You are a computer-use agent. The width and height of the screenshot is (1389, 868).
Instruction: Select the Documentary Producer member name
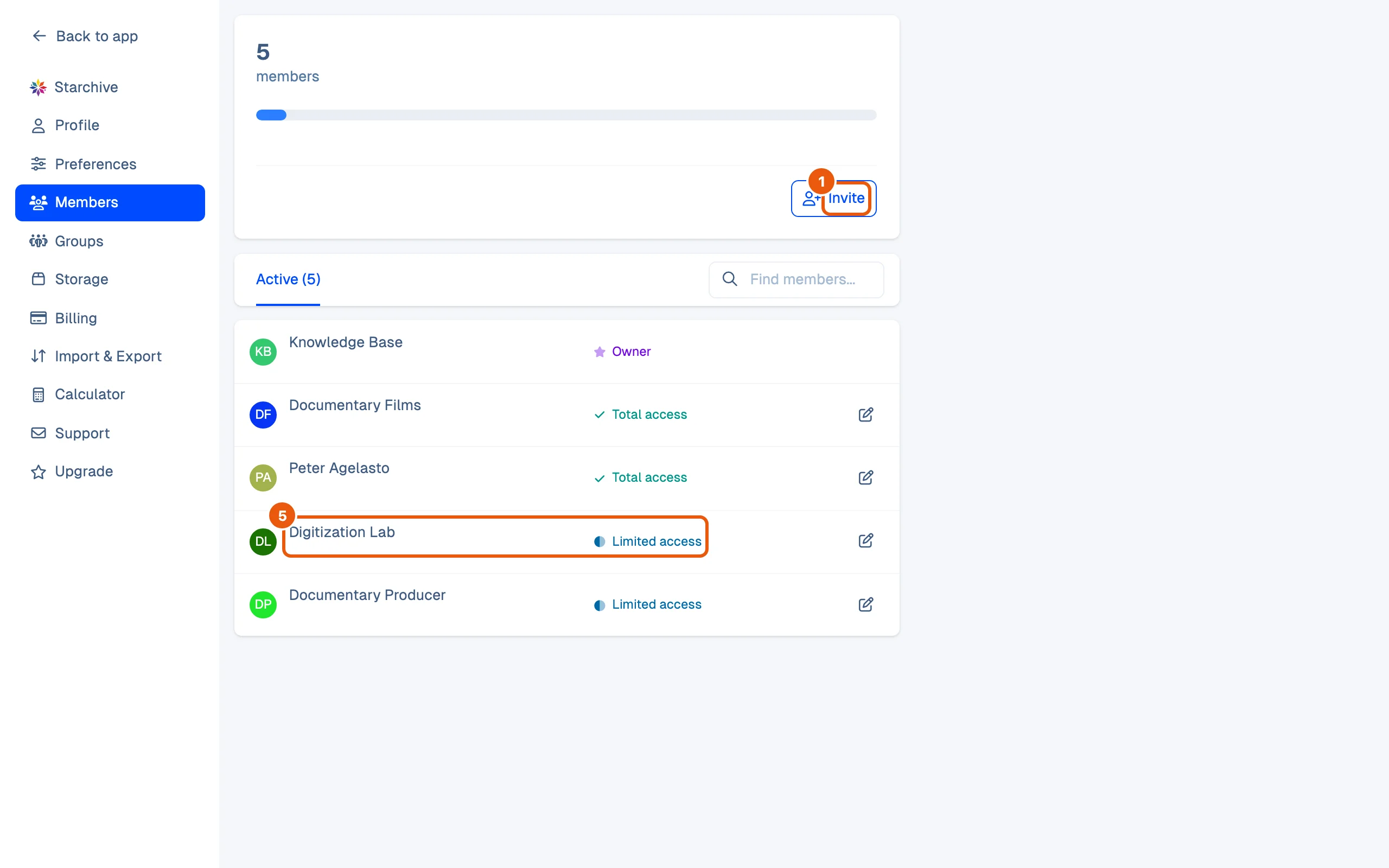click(x=367, y=595)
